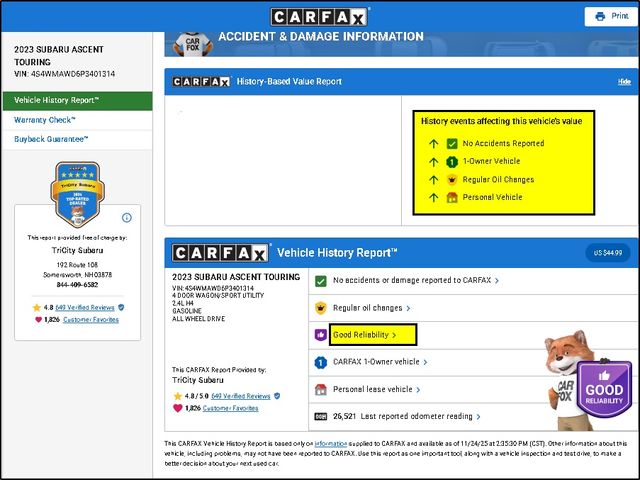640x480 pixels.
Task: Open Buyback Guarantee sidebar item
Action: (x=51, y=139)
